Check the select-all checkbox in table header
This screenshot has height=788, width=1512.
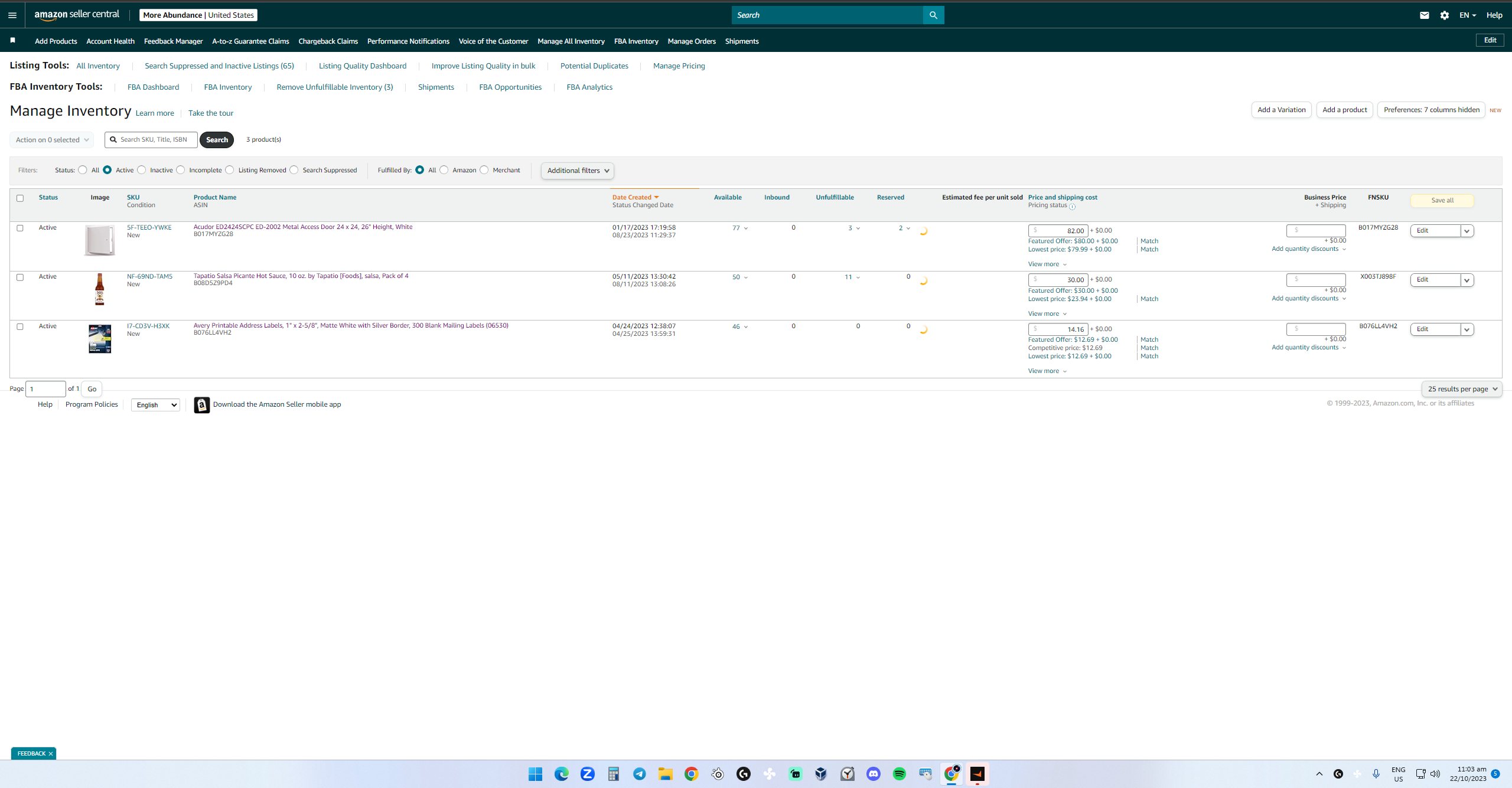coord(20,198)
